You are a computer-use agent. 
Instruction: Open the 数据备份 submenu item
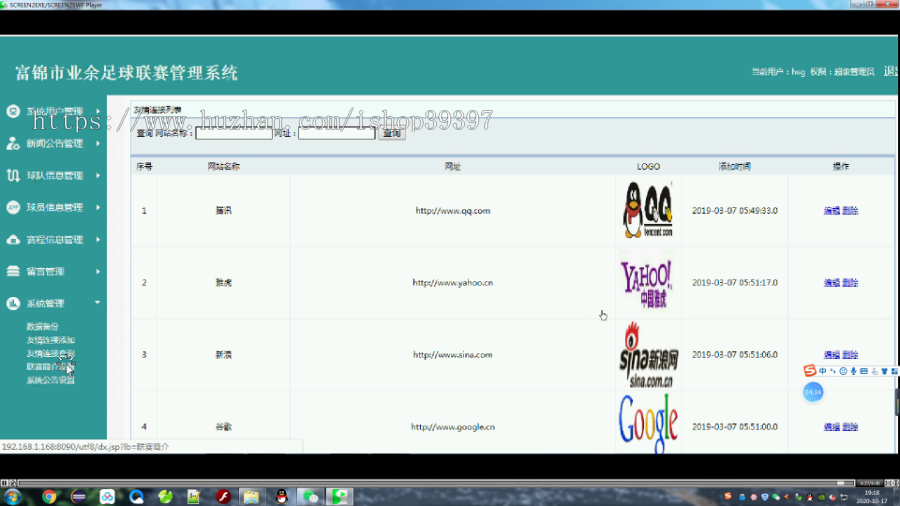(x=42, y=326)
